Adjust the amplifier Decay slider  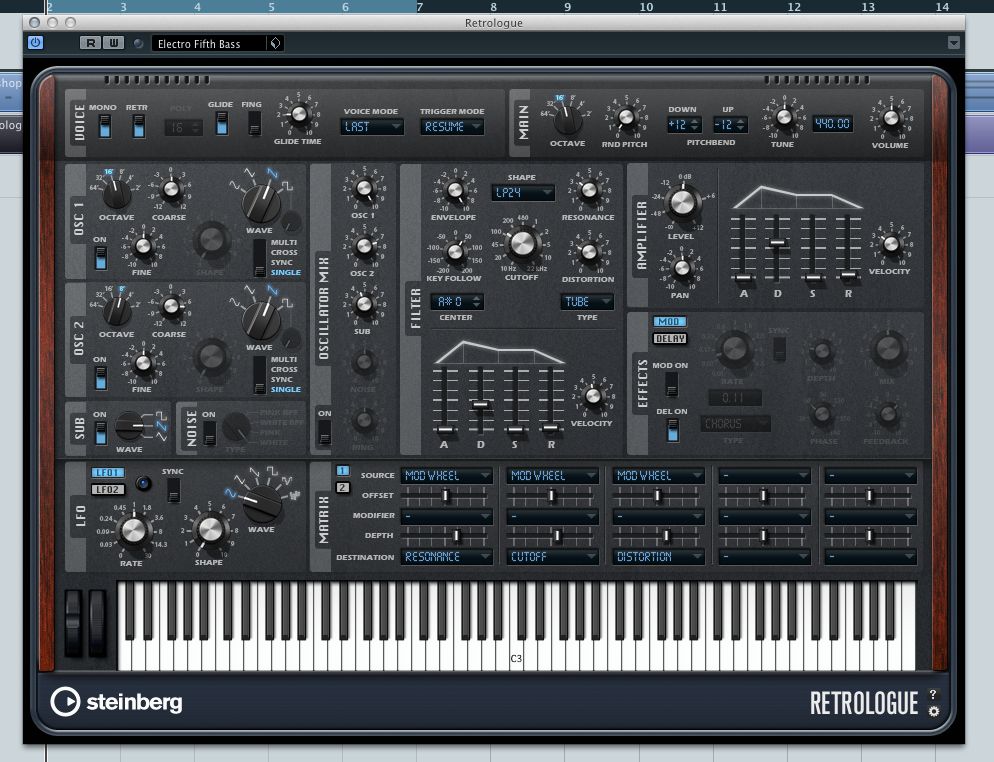[x=777, y=243]
